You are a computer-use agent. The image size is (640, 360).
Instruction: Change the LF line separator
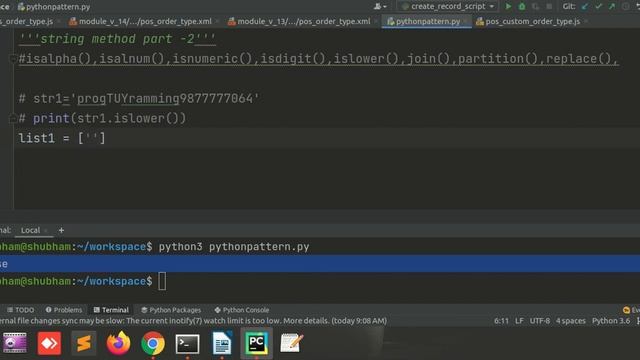coord(519,321)
